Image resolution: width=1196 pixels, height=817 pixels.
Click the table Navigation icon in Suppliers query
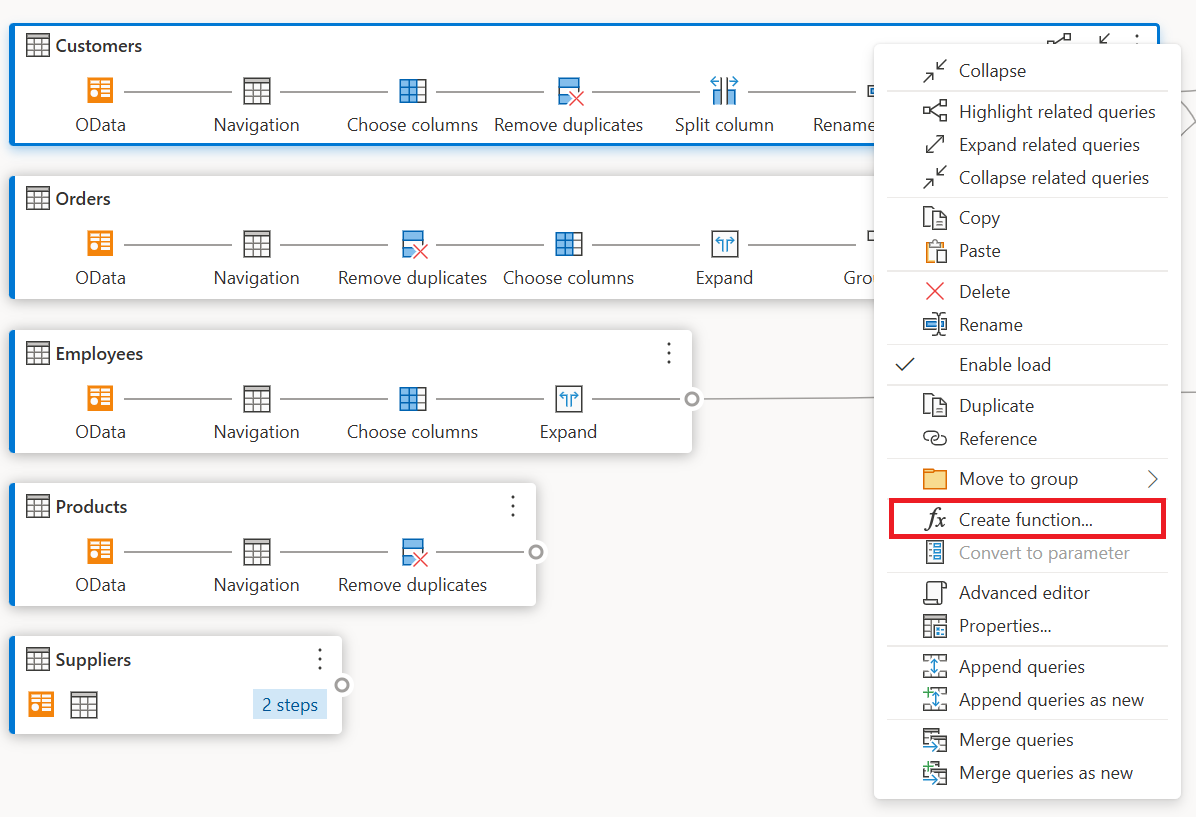(84, 704)
